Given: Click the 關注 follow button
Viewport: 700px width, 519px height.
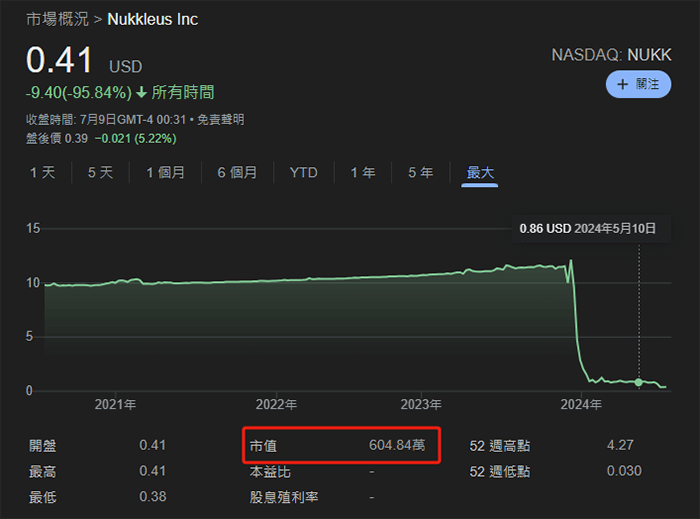Looking at the screenshot, I should 638,84.
